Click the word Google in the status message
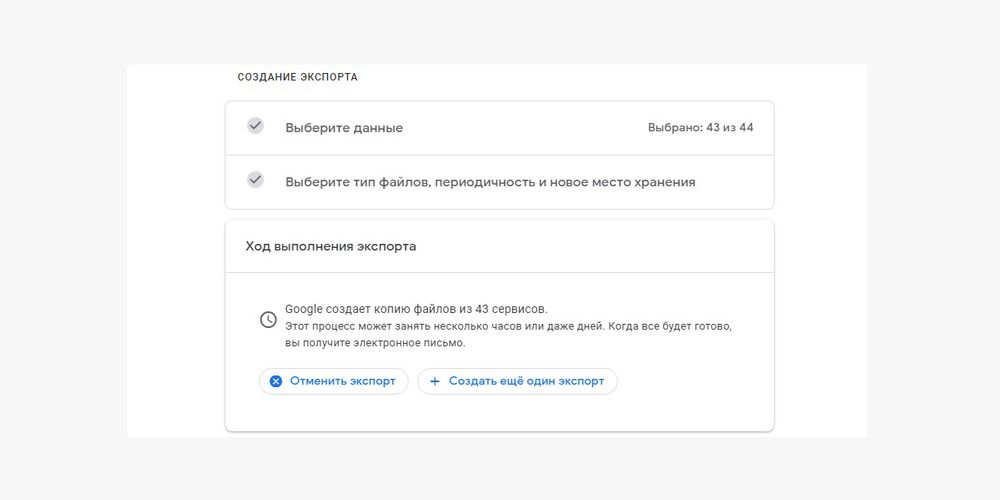 point(304,309)
